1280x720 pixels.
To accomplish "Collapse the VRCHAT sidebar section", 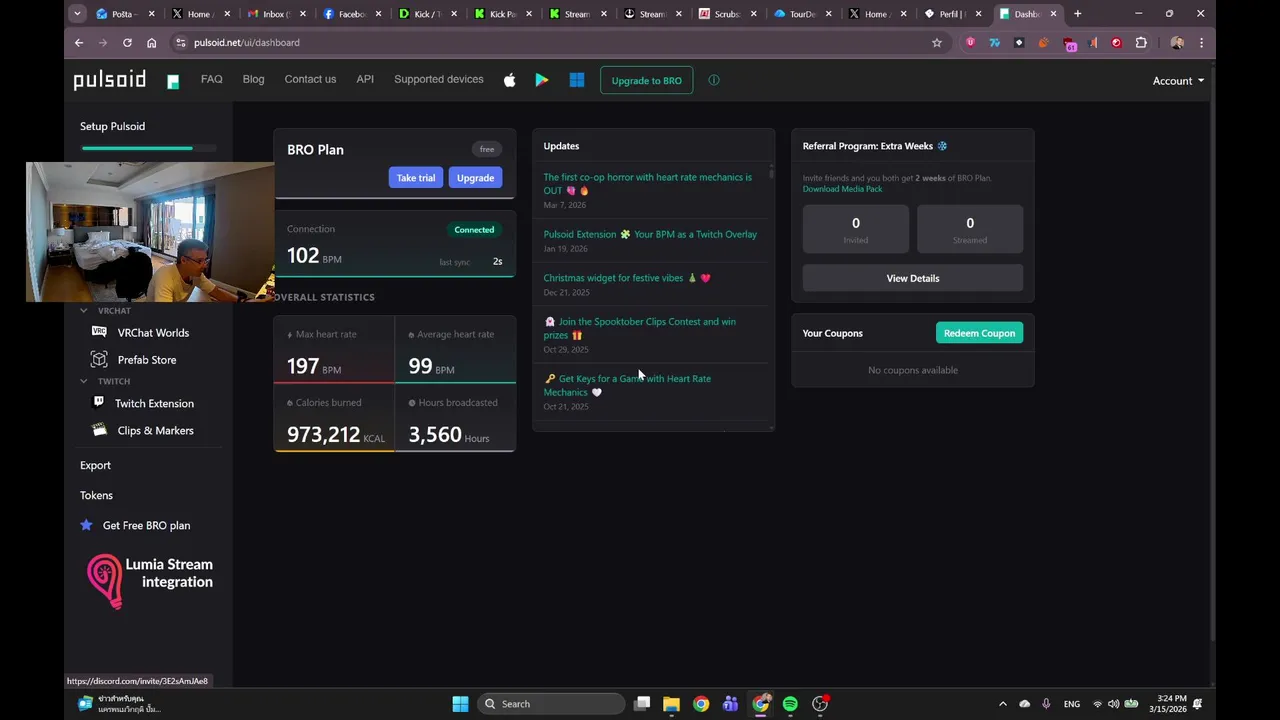I will tap(84, 311).
